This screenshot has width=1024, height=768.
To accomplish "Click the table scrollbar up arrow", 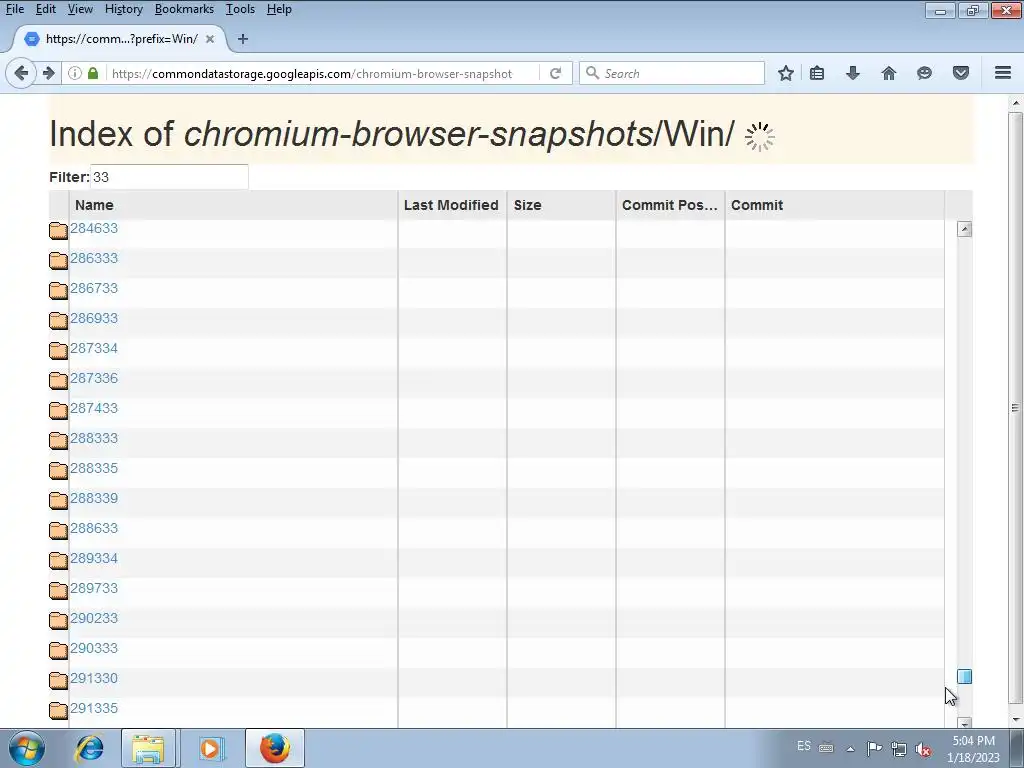I will point(964,229).
